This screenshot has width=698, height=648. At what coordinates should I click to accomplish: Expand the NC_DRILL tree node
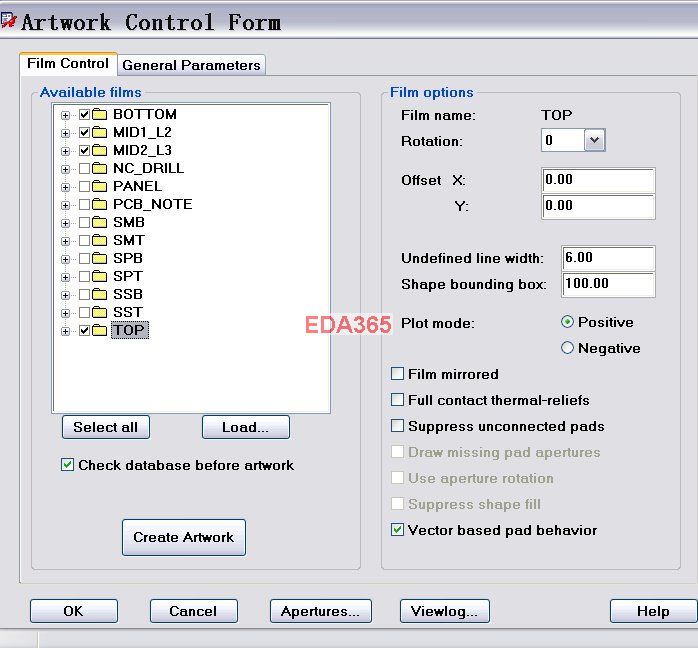pos(65,170)
